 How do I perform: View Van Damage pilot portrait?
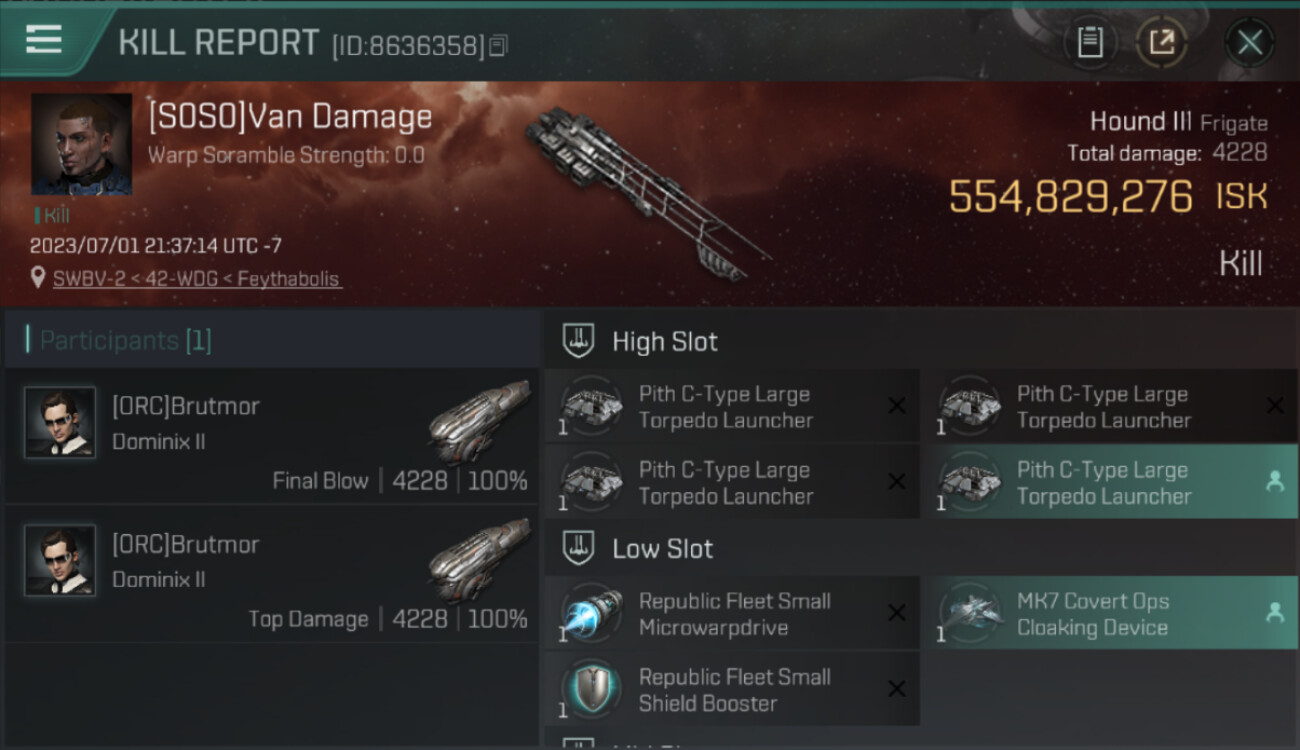(81, 144)
